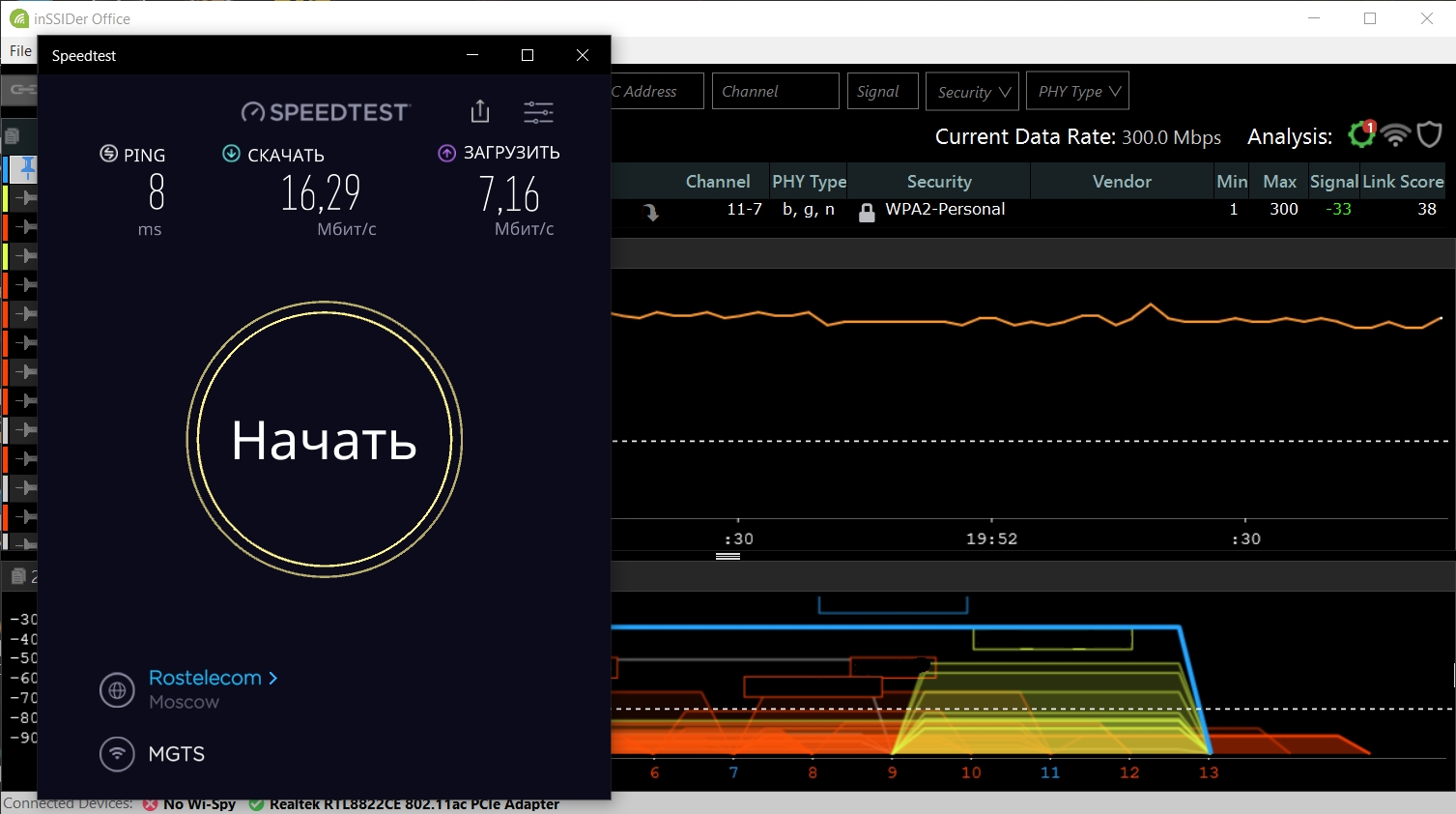Start the test with Начать button

(325, 440)
